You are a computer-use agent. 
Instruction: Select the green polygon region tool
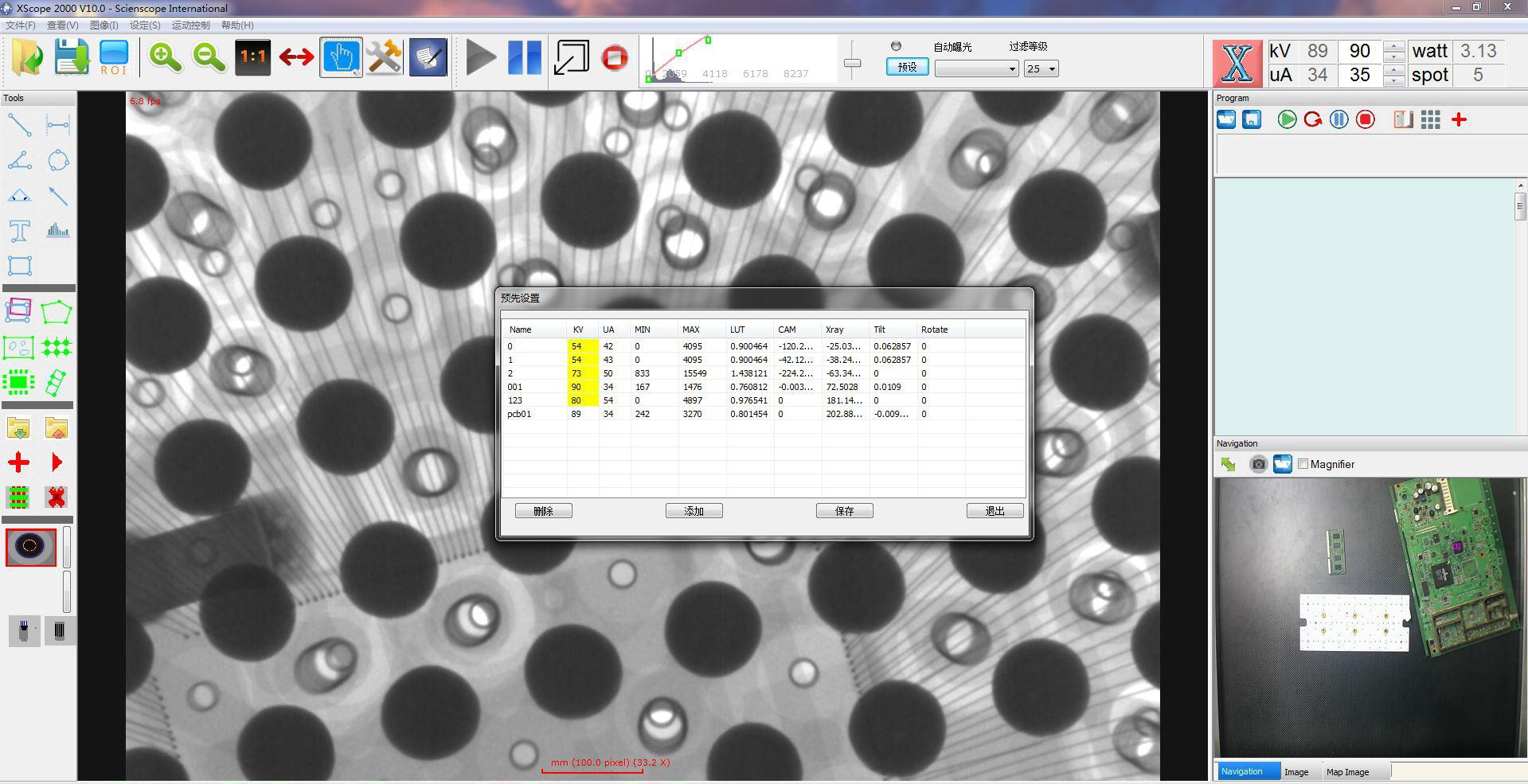56,312
